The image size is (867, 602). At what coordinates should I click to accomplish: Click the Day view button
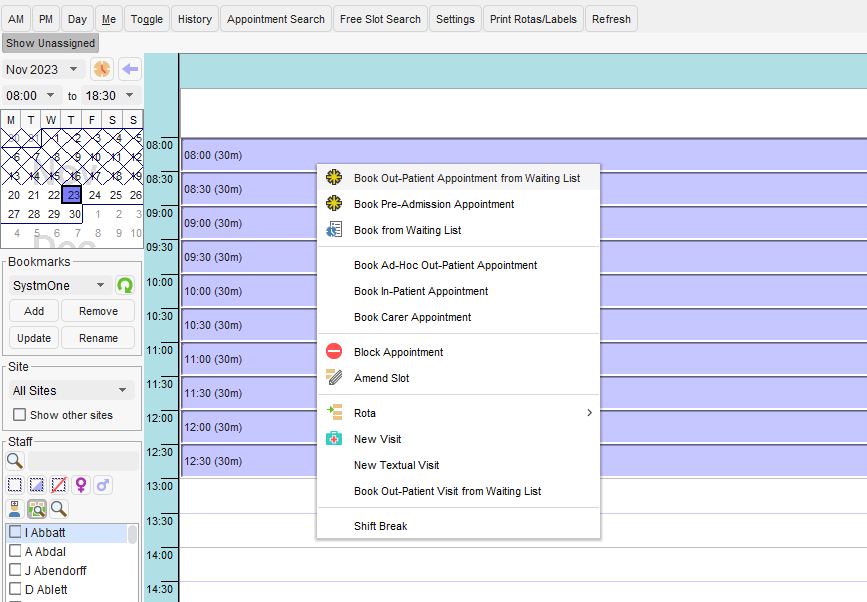[77, 19]
